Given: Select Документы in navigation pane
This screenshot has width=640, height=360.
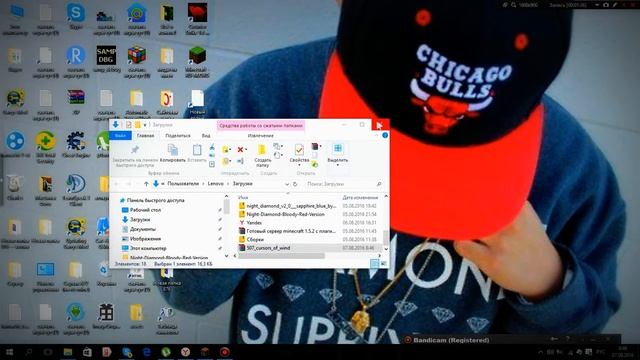Looking at the screenshot, I should point(142,229).
